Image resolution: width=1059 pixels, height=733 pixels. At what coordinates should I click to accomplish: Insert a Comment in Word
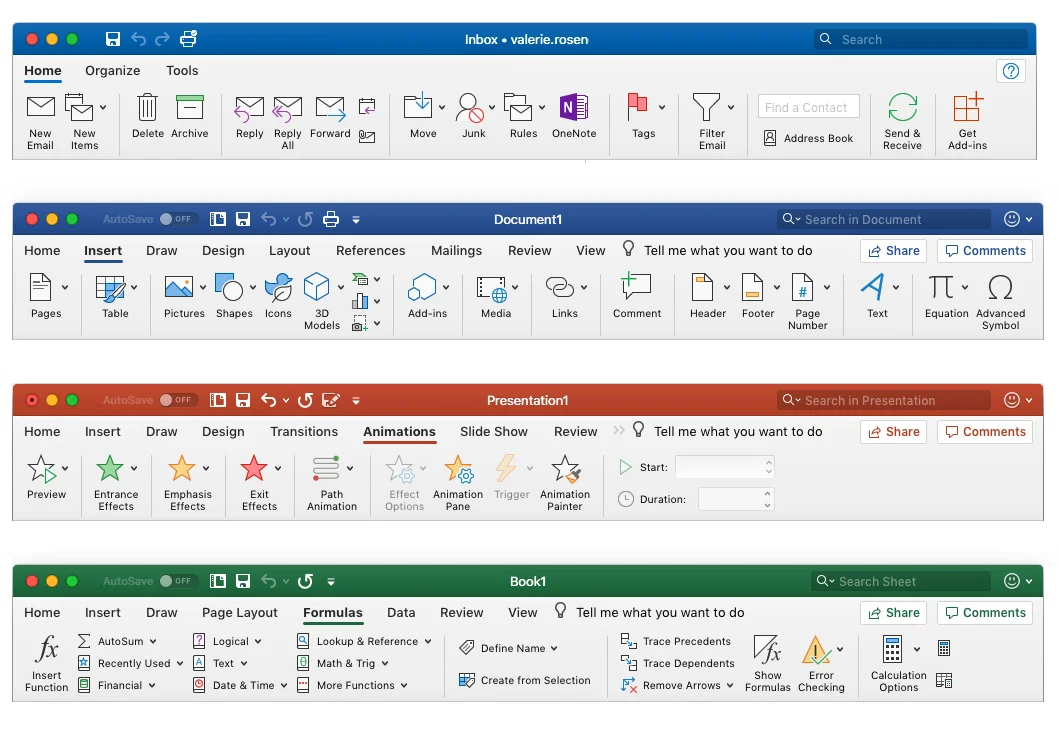click(x=637, y=296)
